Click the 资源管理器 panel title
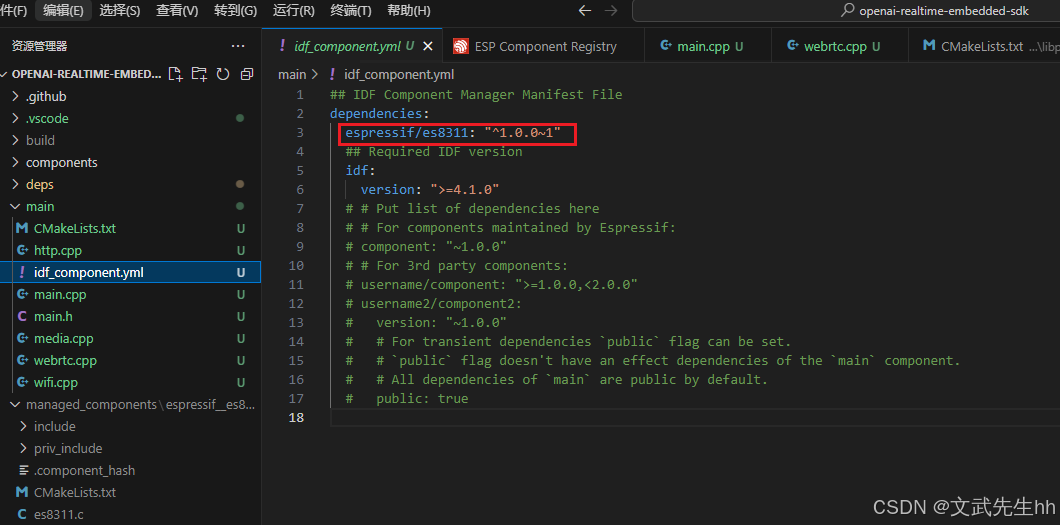This screenshot has height=525, width=1060. (x=39, y=46)
